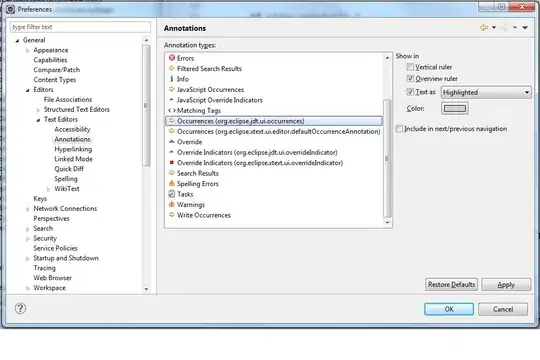Click red square icon of xtext Override Indicators

pyautogui.click(x=172, y=162)
